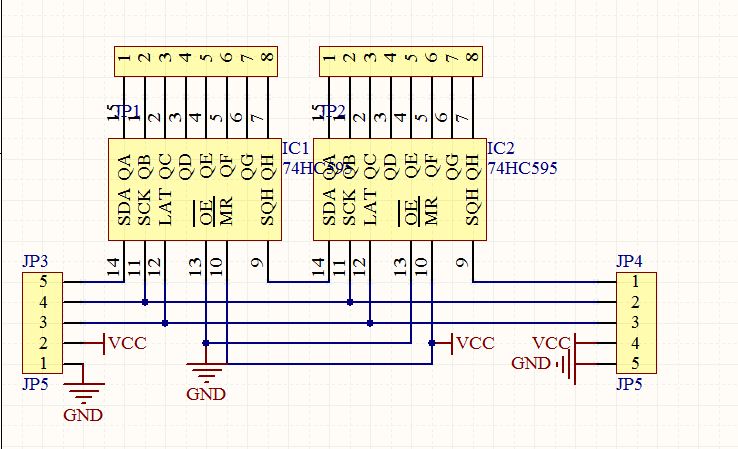Click the JP4 designator text

point(629,261)
